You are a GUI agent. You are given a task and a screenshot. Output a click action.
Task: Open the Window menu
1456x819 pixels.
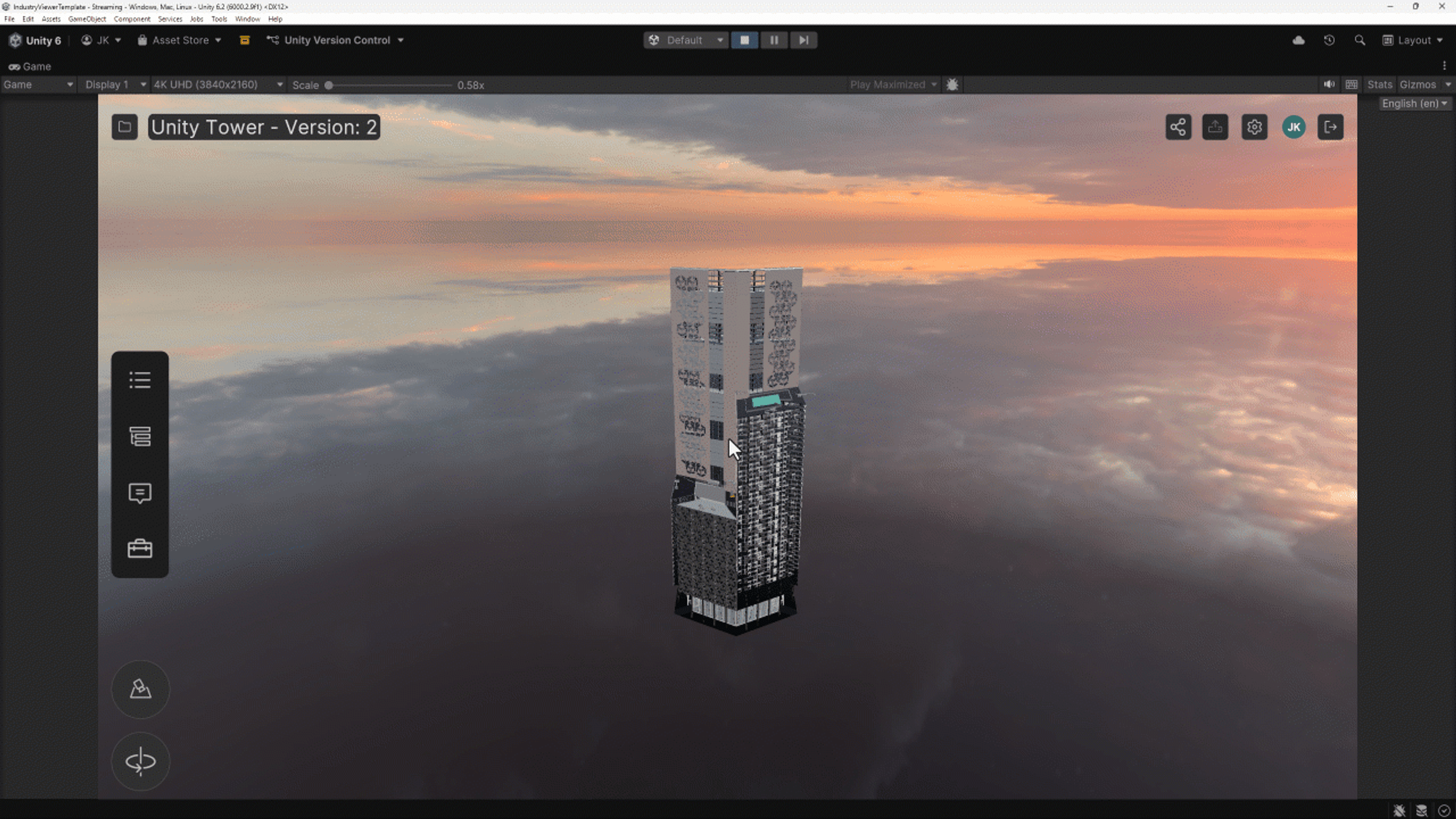247,19
